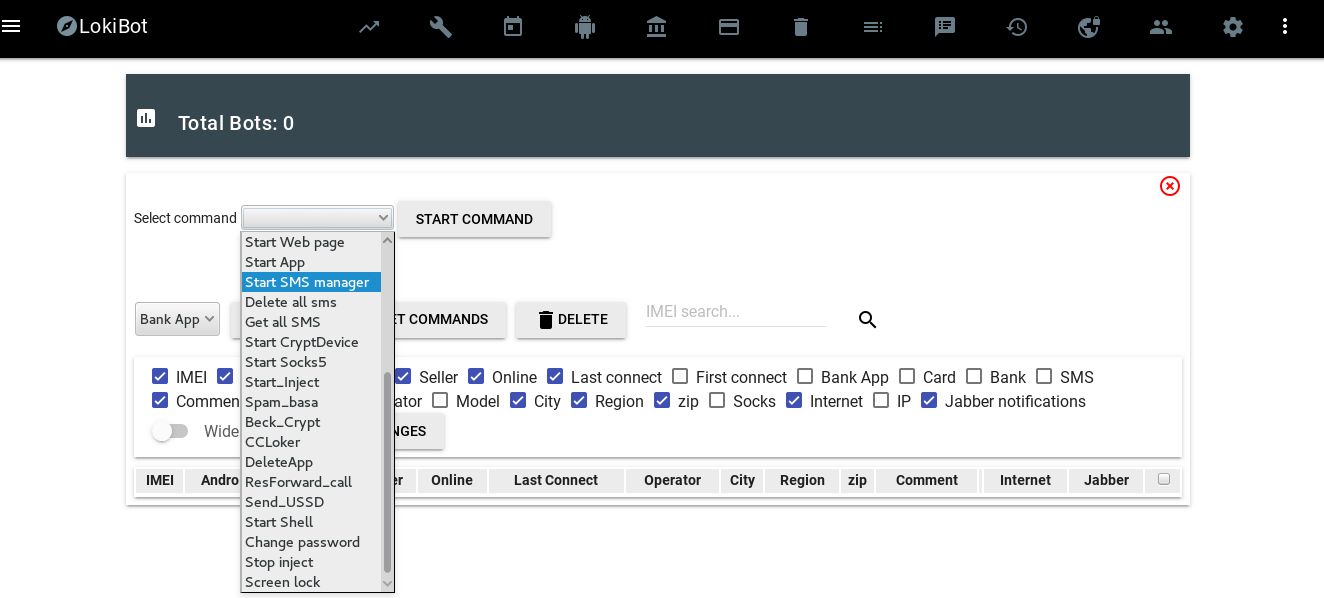Open the trending chart statistics icon
The width and height of the screenshot is (1324, 598).
tap(369, 28)
